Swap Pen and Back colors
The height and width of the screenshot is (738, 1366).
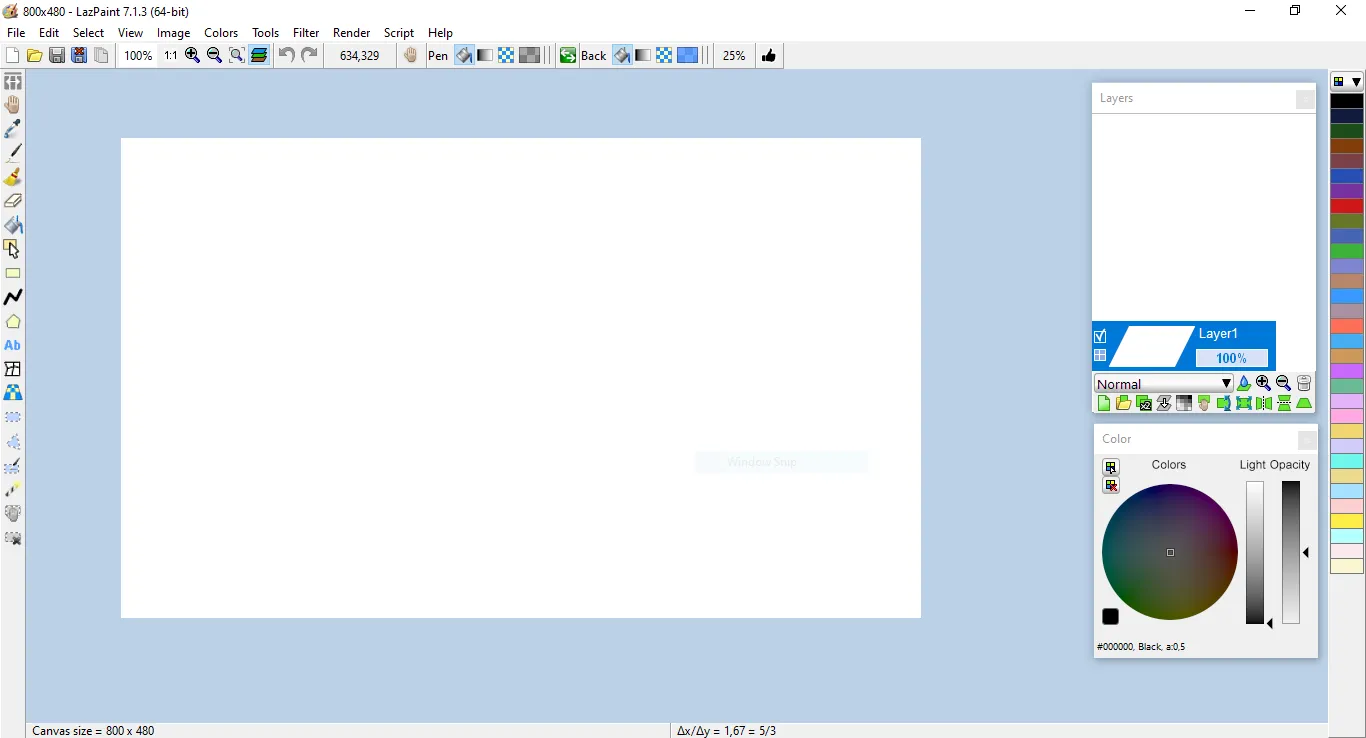[x=568, y=56]
